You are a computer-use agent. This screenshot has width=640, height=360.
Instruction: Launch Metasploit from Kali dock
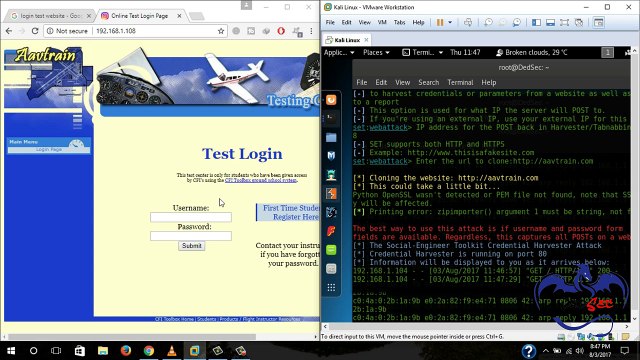point(331,156)
